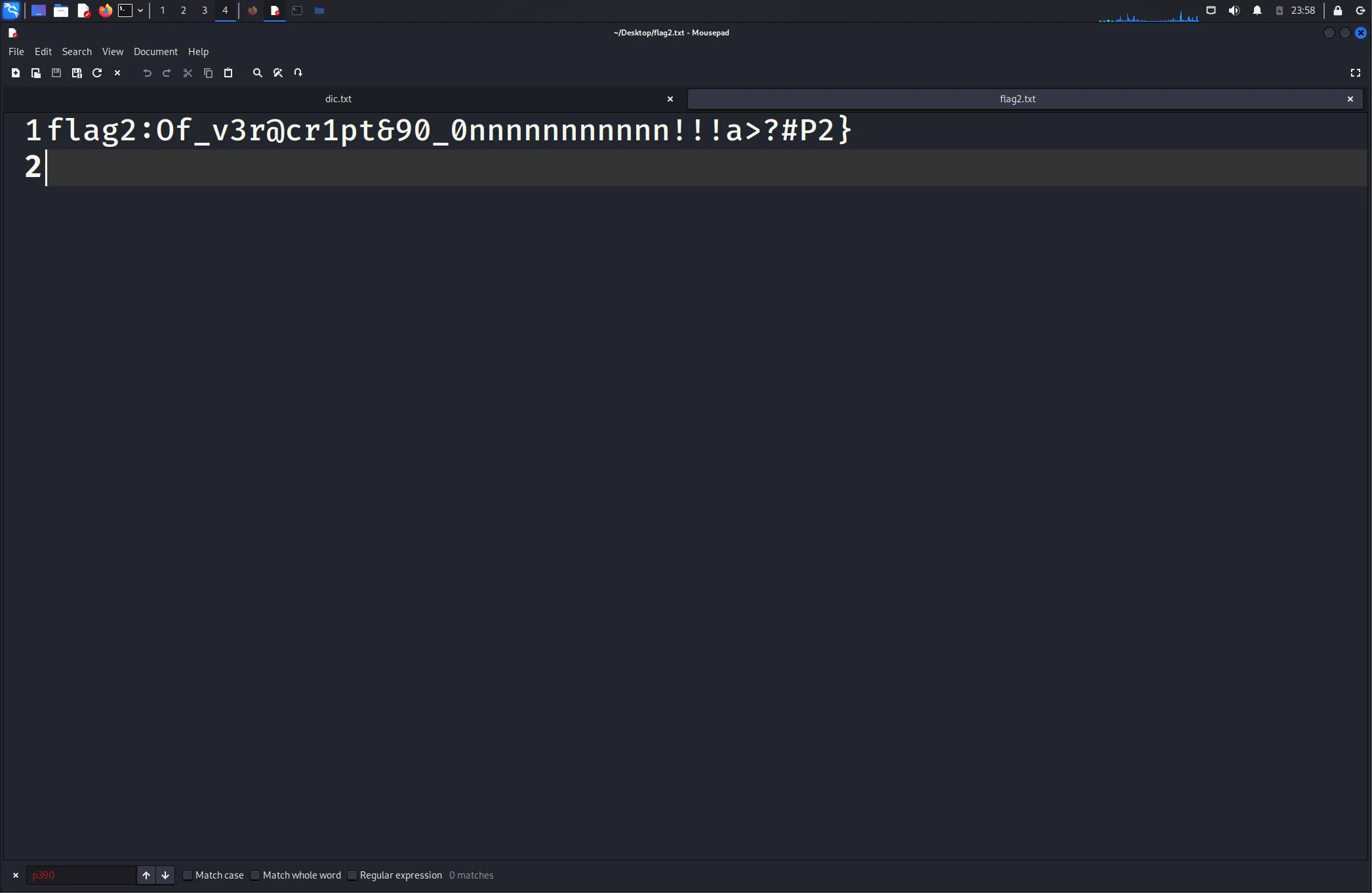The image size is (1372, 893).
Task: Toggle fullscreen with the expand icon
Action: pyautogui.click(x=1356, y=73)
